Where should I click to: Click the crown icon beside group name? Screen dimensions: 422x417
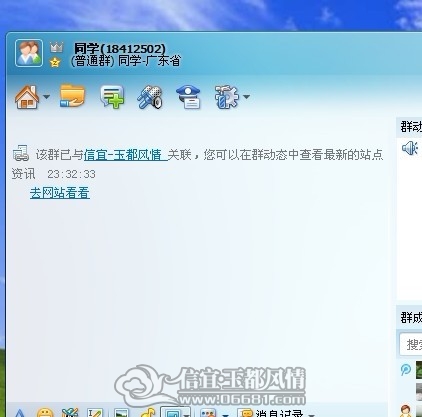[x=56, y=48]
